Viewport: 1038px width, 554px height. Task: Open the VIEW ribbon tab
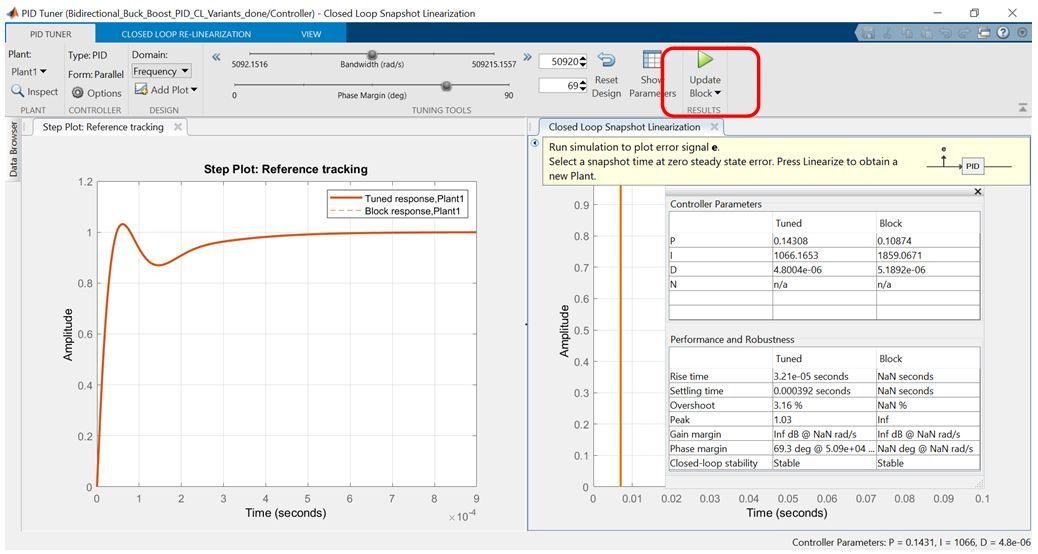click(311, 34)
